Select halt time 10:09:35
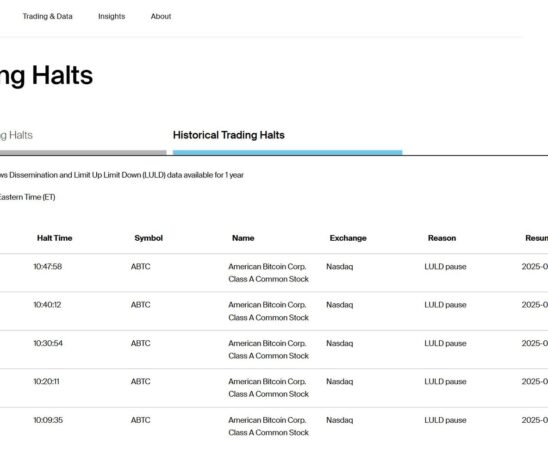 coord(48,420)
